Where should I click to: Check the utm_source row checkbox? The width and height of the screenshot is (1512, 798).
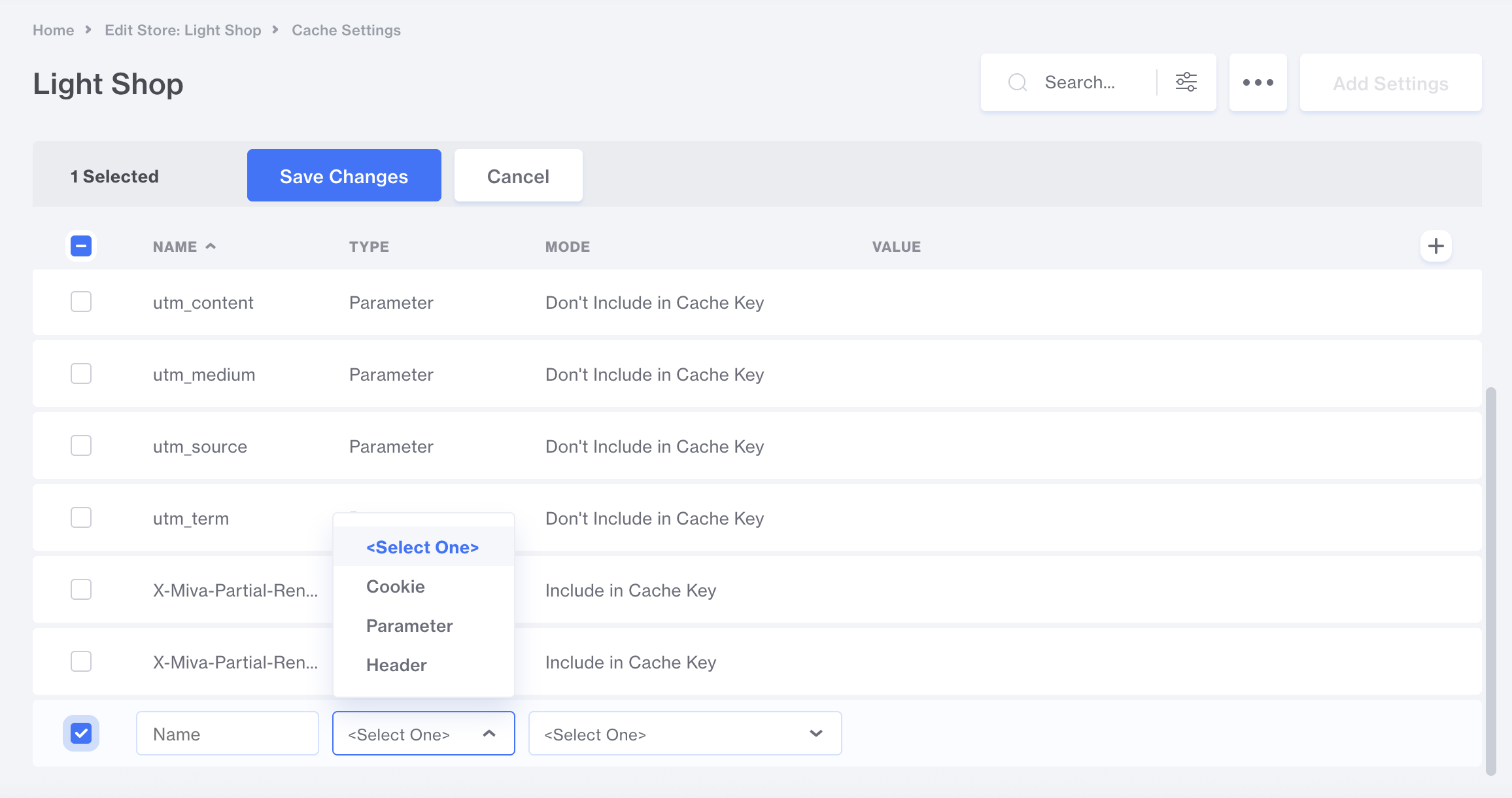pos(81,445)
